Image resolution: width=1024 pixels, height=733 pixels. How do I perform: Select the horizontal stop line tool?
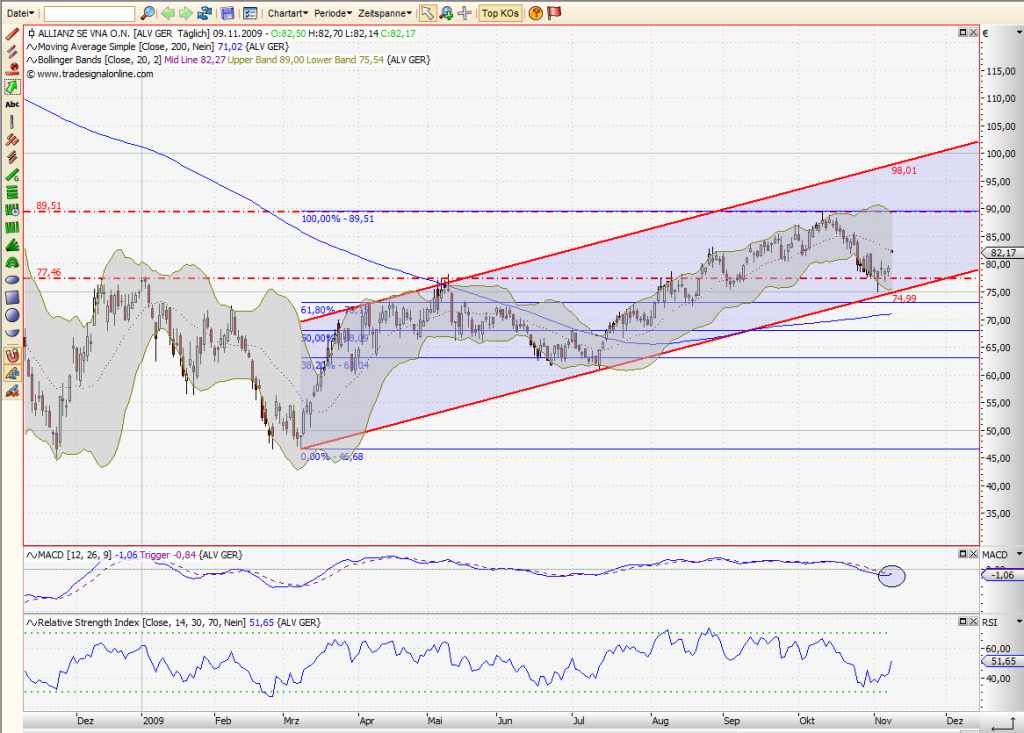point(12,69)
